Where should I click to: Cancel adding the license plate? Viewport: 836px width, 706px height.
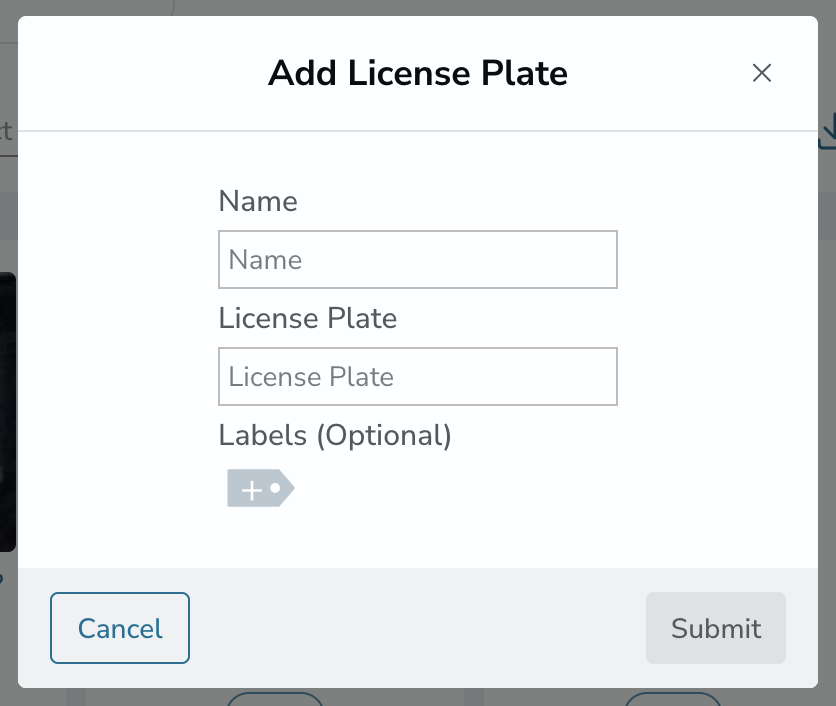[120, 628]
